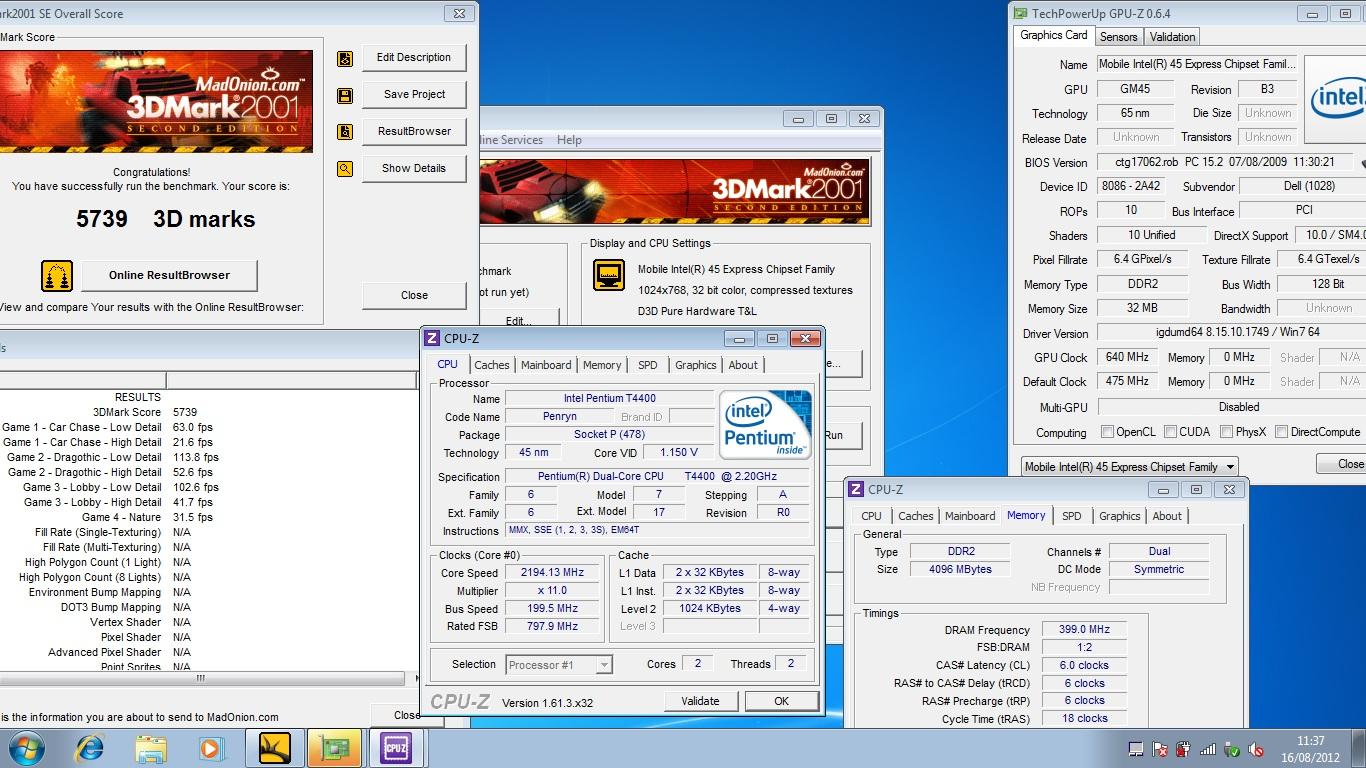Open the Help menu in 3DMark2001 window

click(569, 140)
